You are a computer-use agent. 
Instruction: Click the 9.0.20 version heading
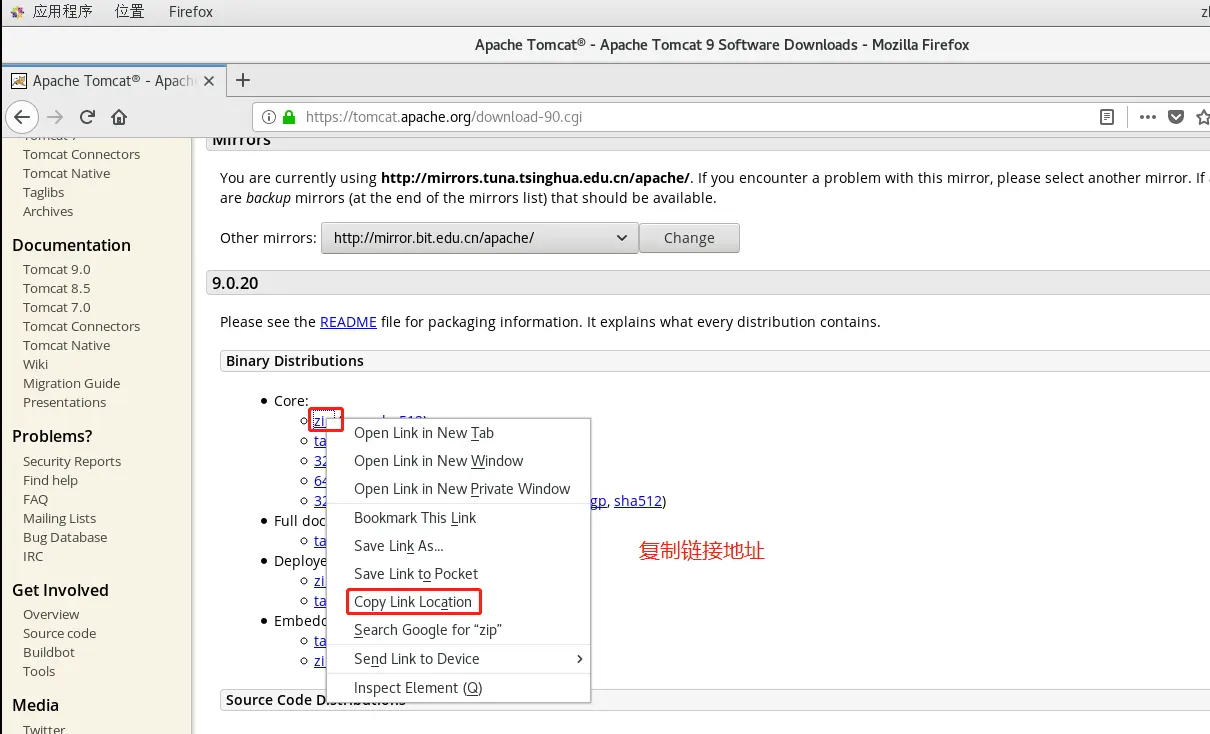point(235,283)
